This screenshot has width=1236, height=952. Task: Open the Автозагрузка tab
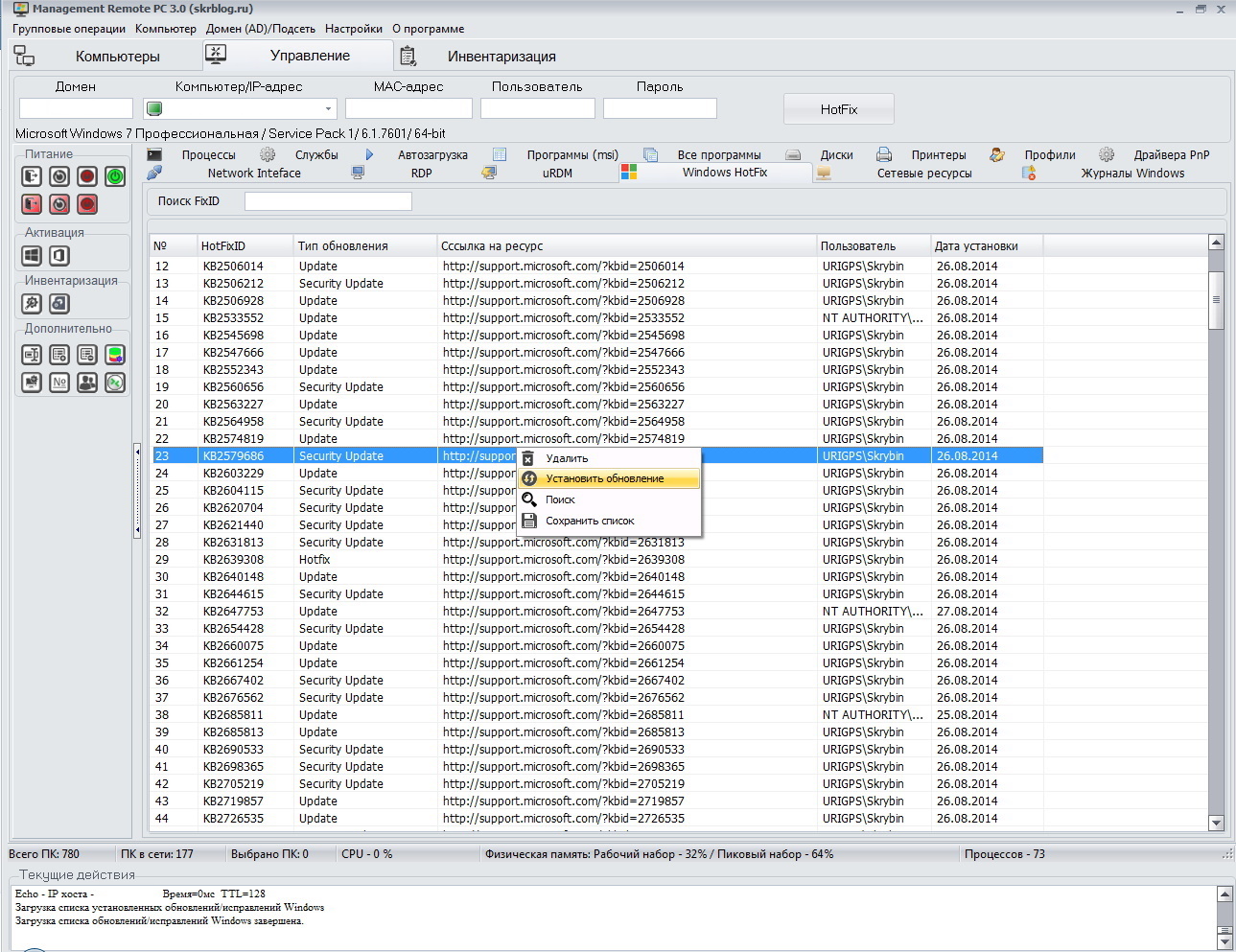pos(432,154)
